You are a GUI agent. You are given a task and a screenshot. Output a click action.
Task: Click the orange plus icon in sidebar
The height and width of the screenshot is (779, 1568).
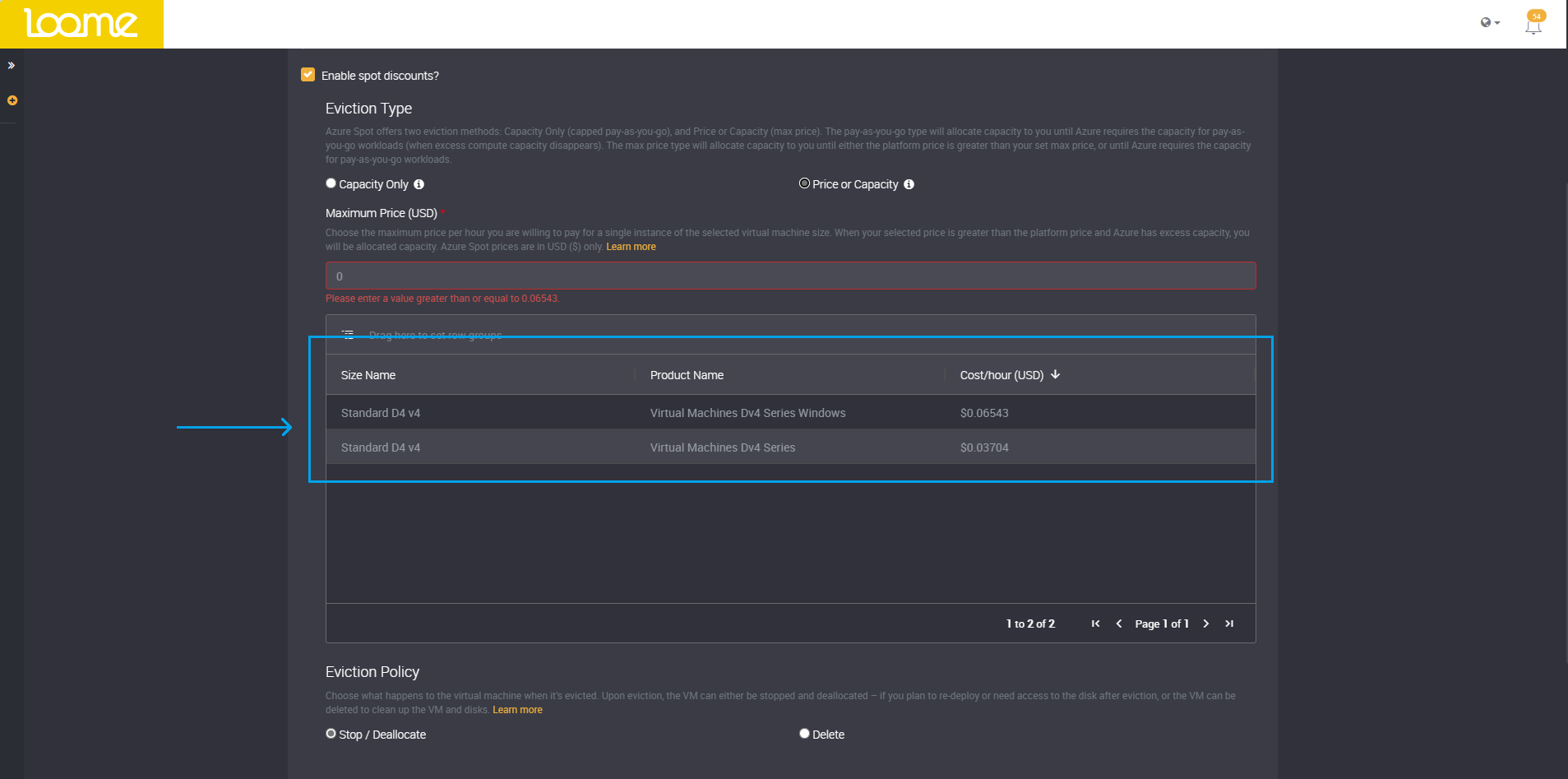coord(12,100)
